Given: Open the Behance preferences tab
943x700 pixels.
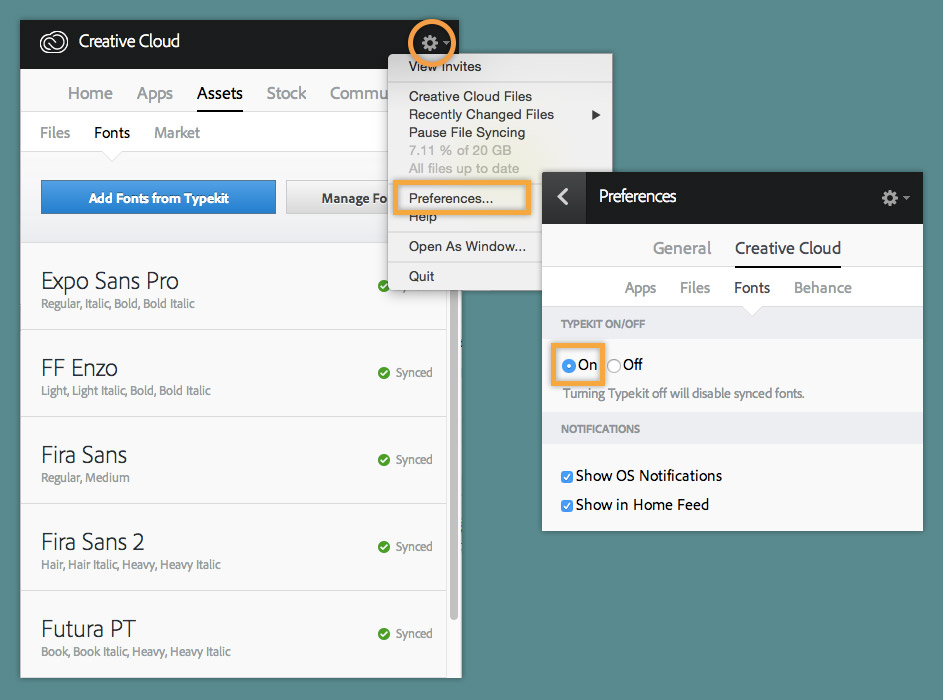Looking at the screenshot, I should [x=822, y=287].
